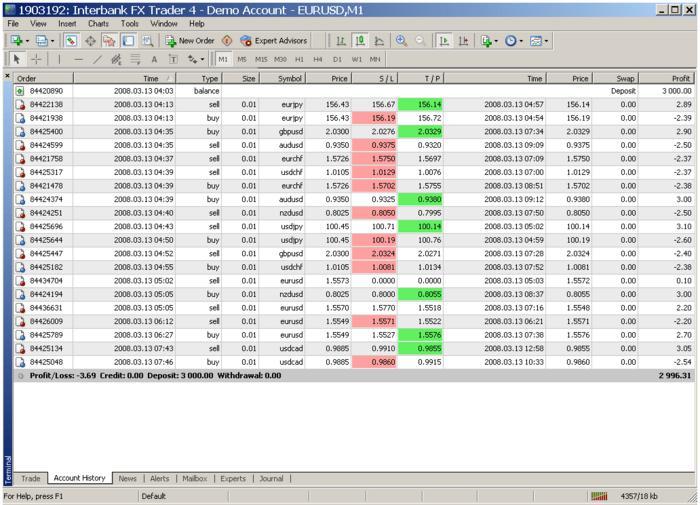
Task: Toggle the M1 timeframe button
Action: [223, 59]
